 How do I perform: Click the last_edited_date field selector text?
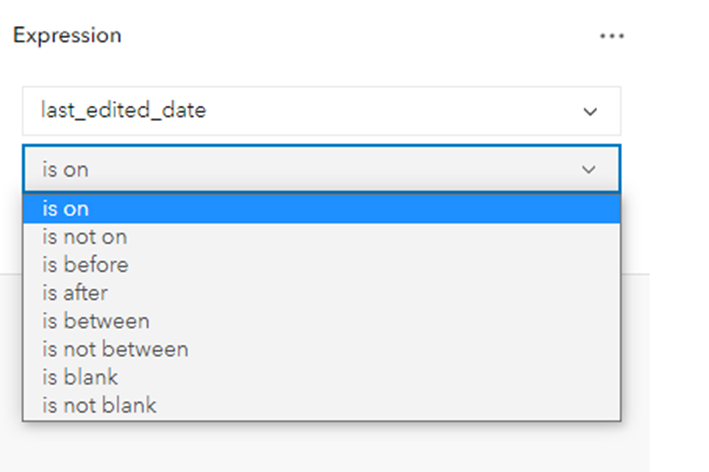coord(124,111)
